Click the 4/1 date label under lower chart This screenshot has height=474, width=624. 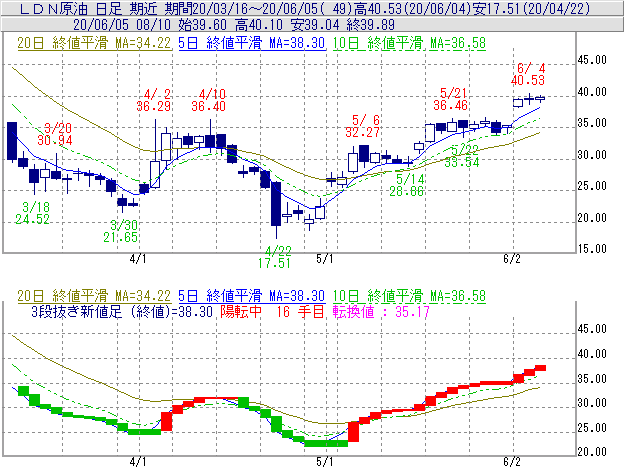[138, 462]
